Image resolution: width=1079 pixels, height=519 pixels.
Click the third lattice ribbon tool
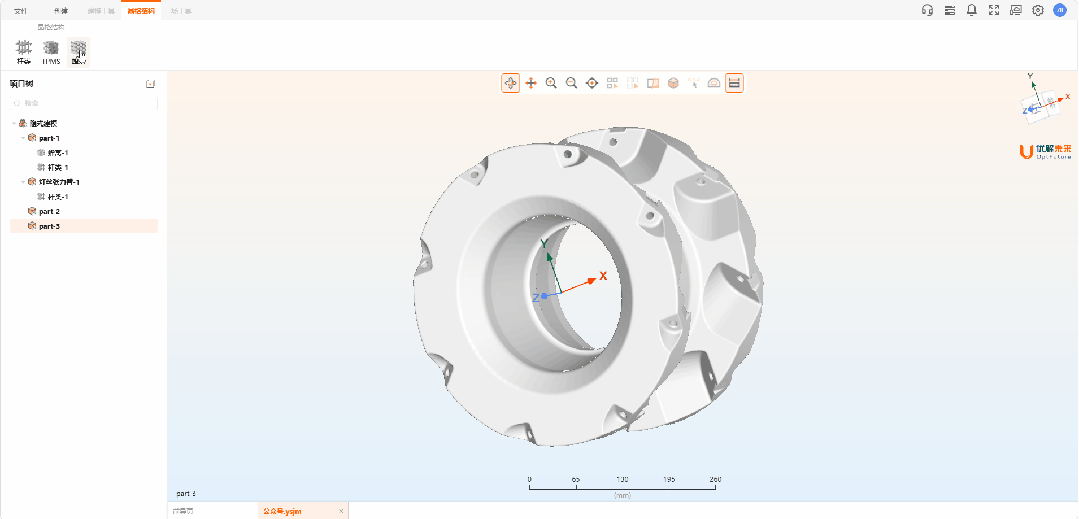[x=78, y=52]
